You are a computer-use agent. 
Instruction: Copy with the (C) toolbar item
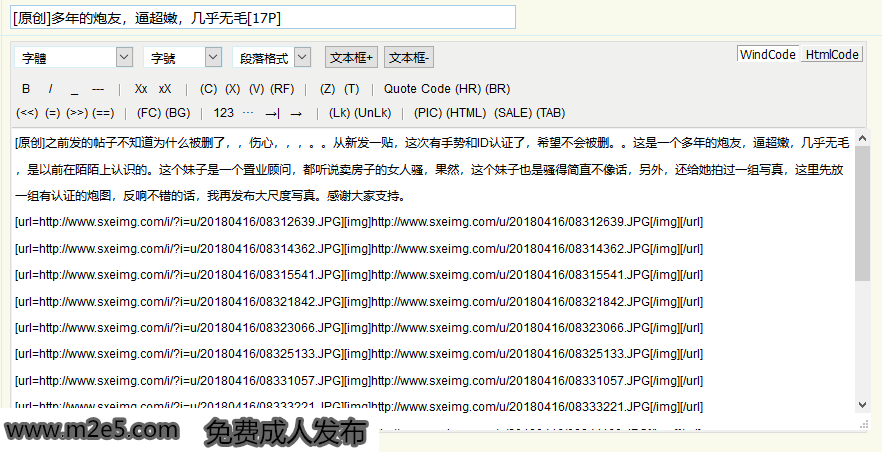point(208,89)
